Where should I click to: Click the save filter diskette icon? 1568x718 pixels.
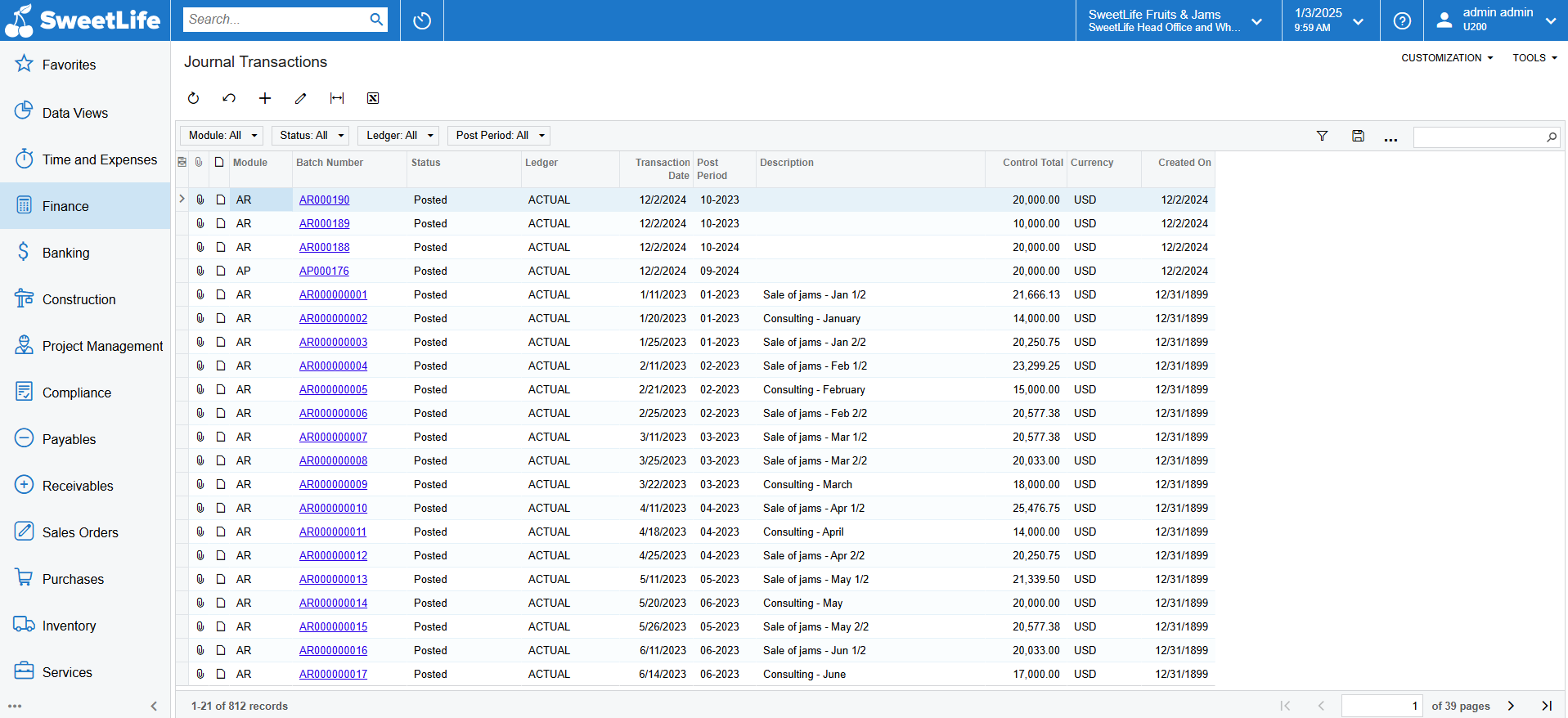point(1358,136)
